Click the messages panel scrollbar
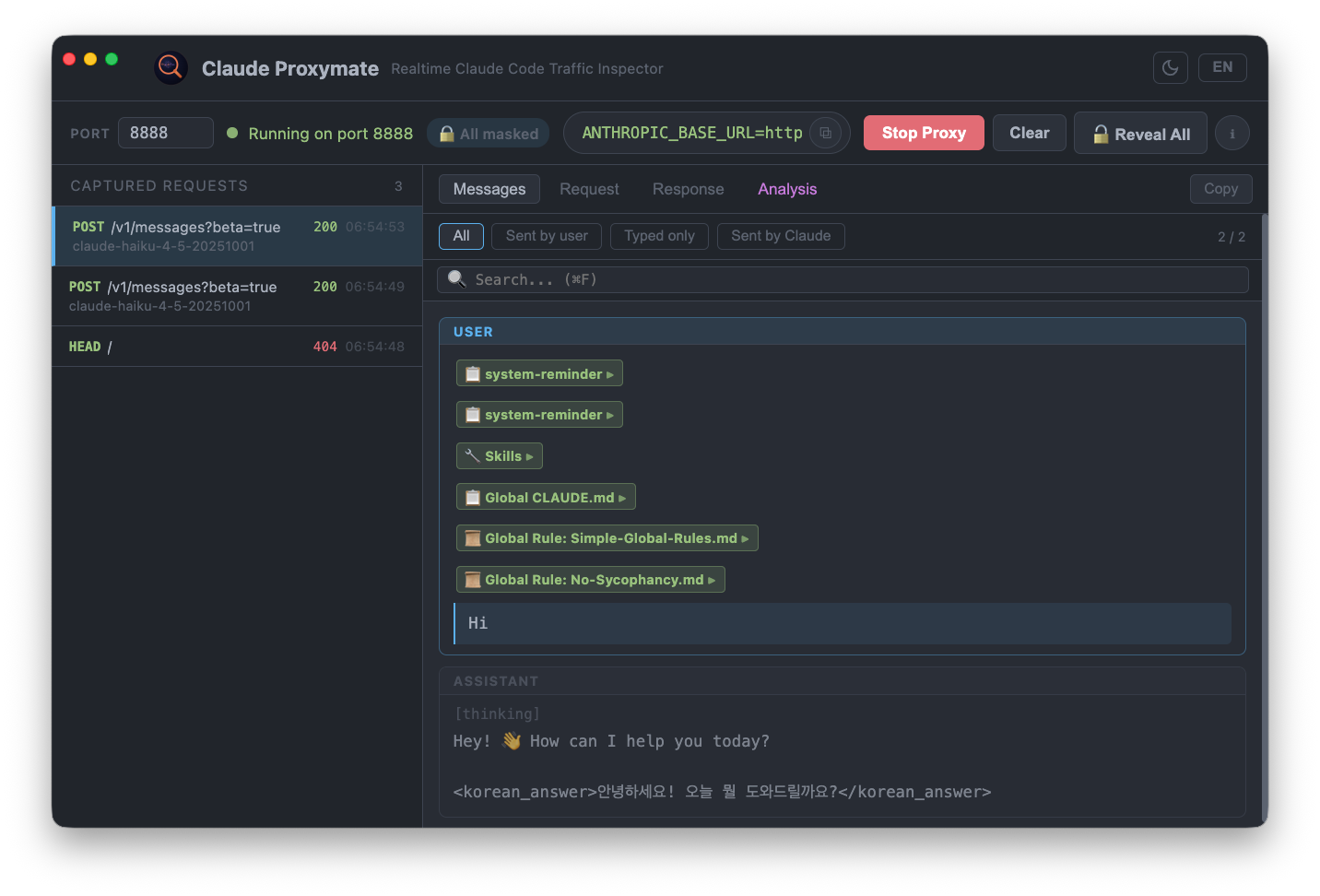 1265,520
